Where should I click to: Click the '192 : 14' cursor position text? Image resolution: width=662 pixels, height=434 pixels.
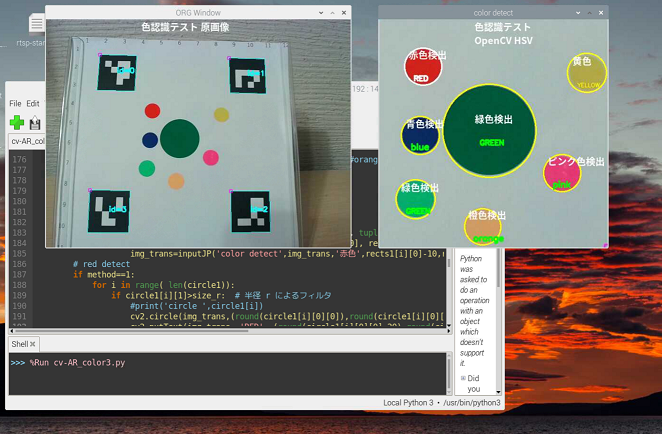pyautogui.click(x=366, y=89)
